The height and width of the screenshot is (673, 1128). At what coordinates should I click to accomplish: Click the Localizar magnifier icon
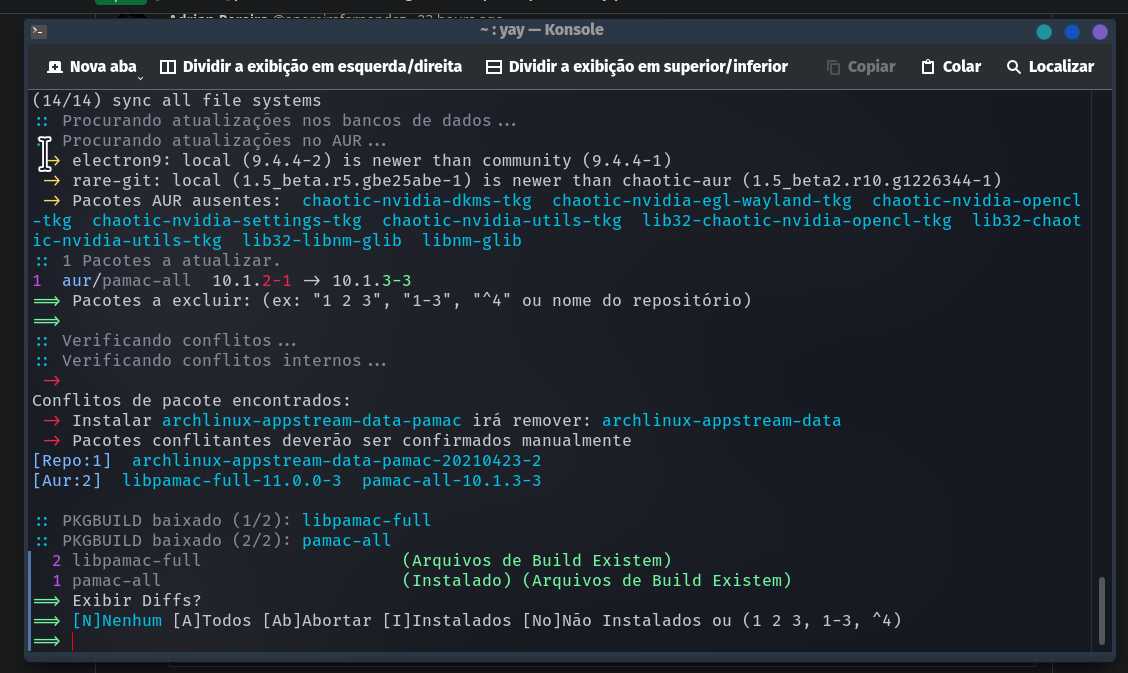1014,67
